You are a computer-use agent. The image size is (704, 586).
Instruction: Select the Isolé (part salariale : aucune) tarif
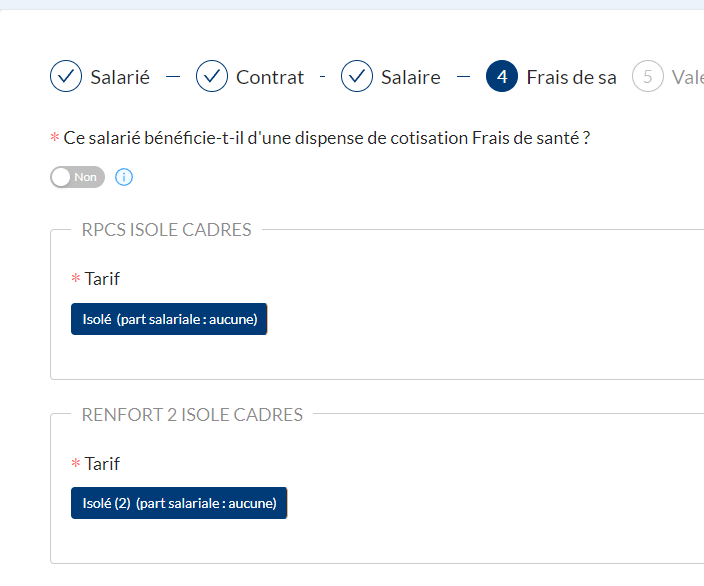[169, 319]
